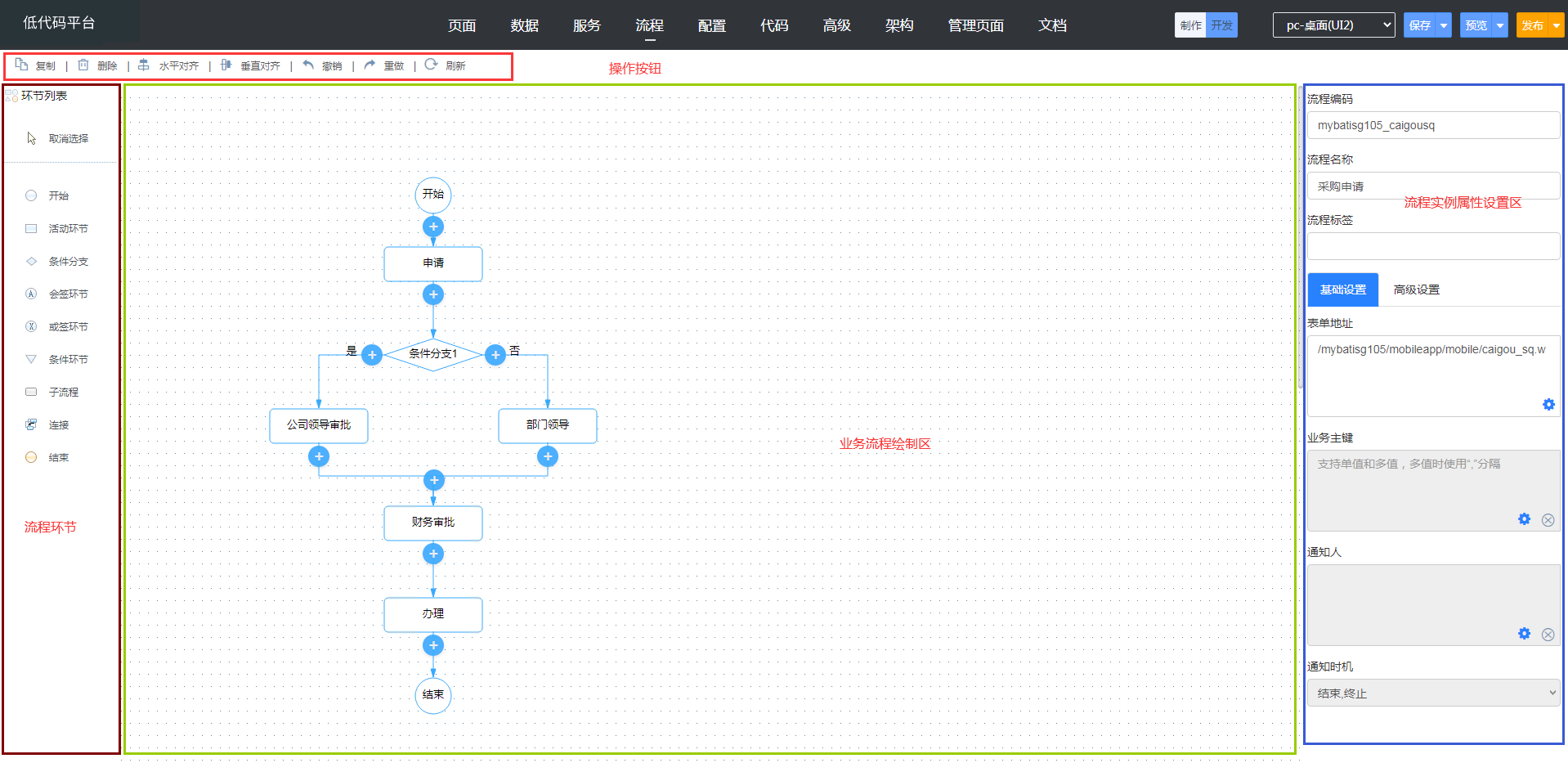The width and height of the screenshot is (1568, 763).
Task: Switch mode toggle to 开发
Action: 1222,25
